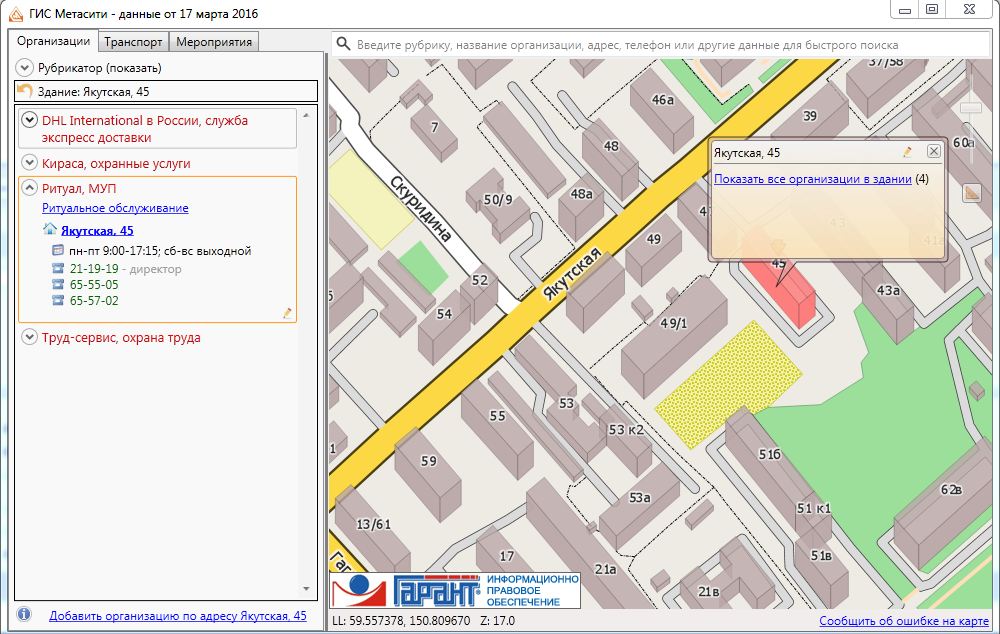Expand the Рубрикатор section
Screen dimensions: 1000x634
point(25,68)
